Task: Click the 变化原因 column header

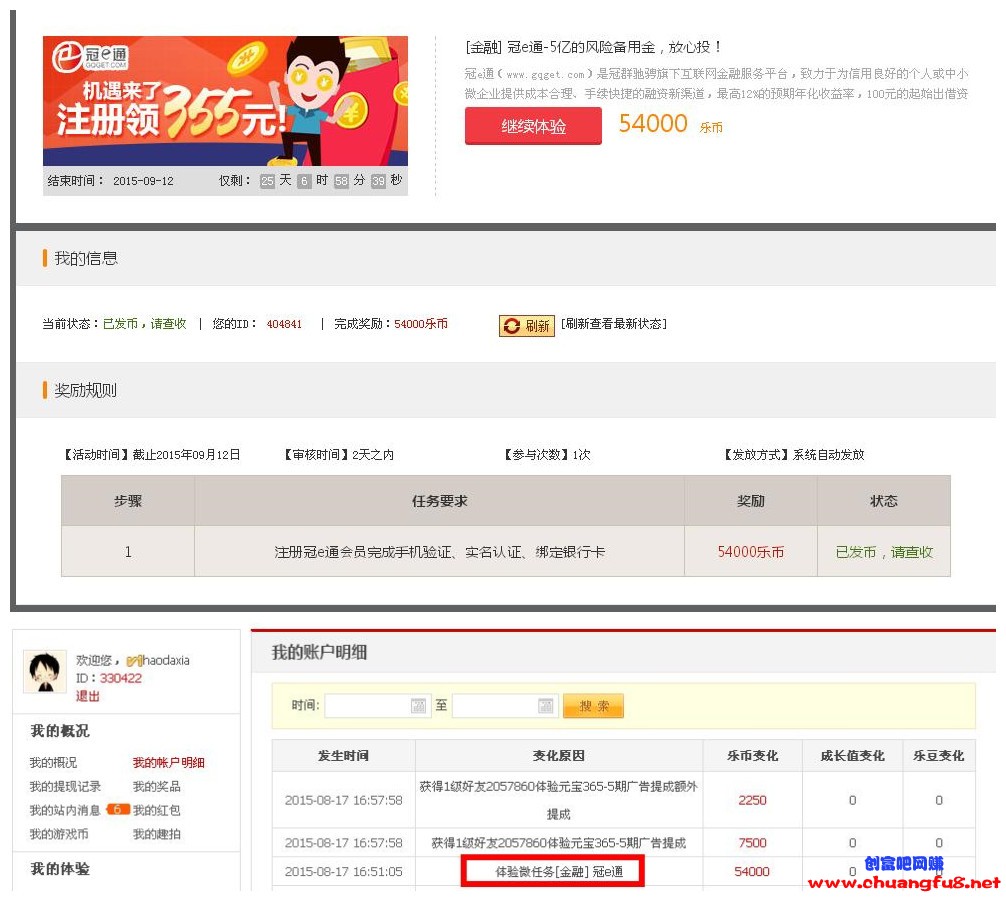Action: (559, 755)
